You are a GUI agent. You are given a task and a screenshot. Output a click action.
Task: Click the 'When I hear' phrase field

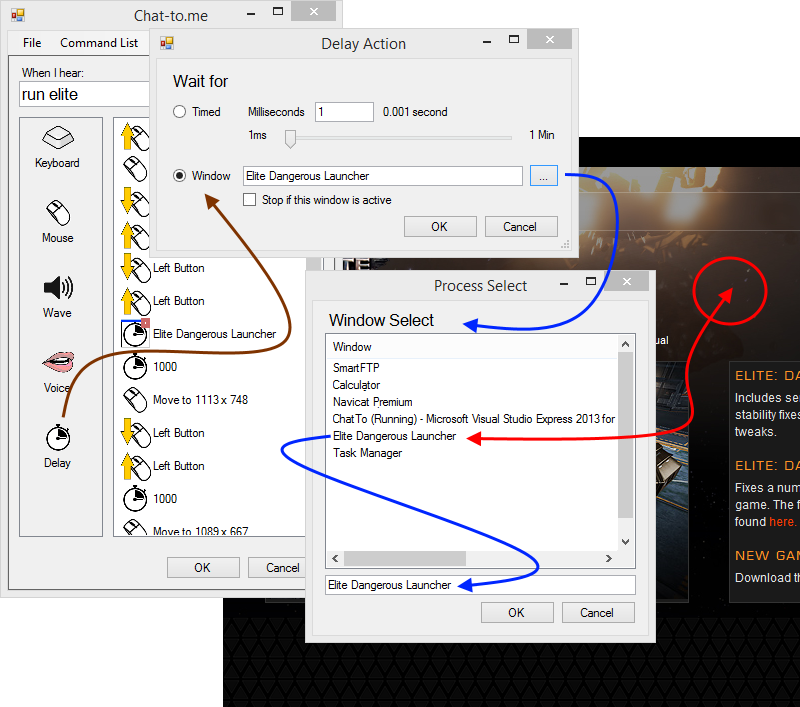point(85,94)
